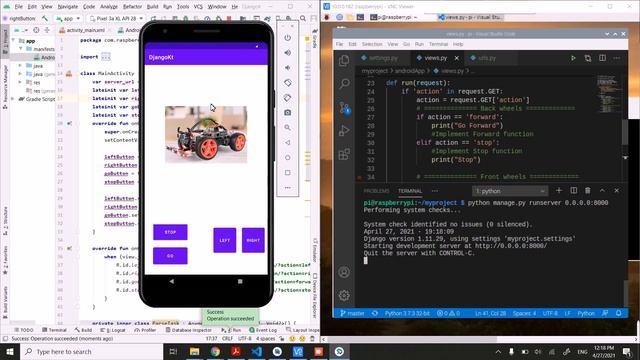Image resolution: width=640 pixels, height=360 pixels.
Task: Expand the res folder
Action: tap(20, 82)
